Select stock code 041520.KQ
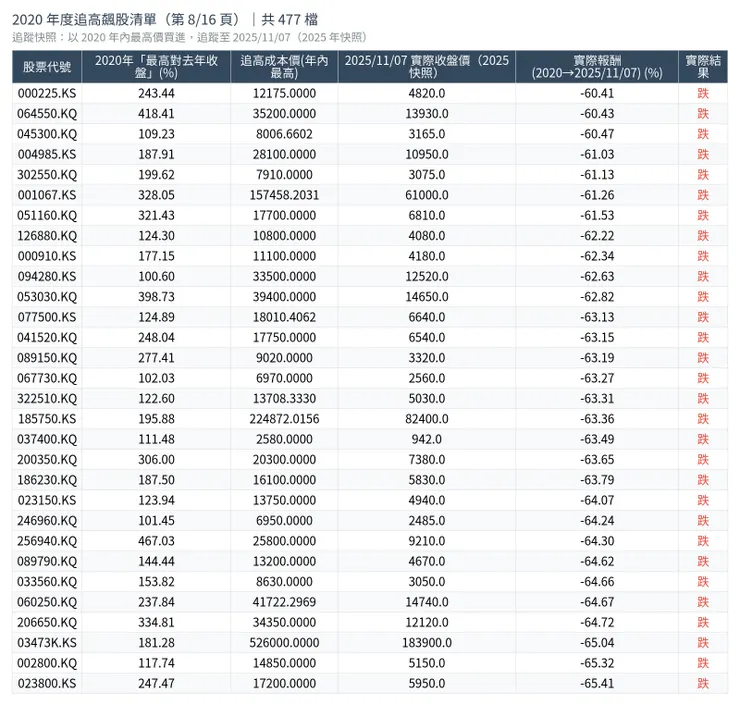 [x=47, y=337]
